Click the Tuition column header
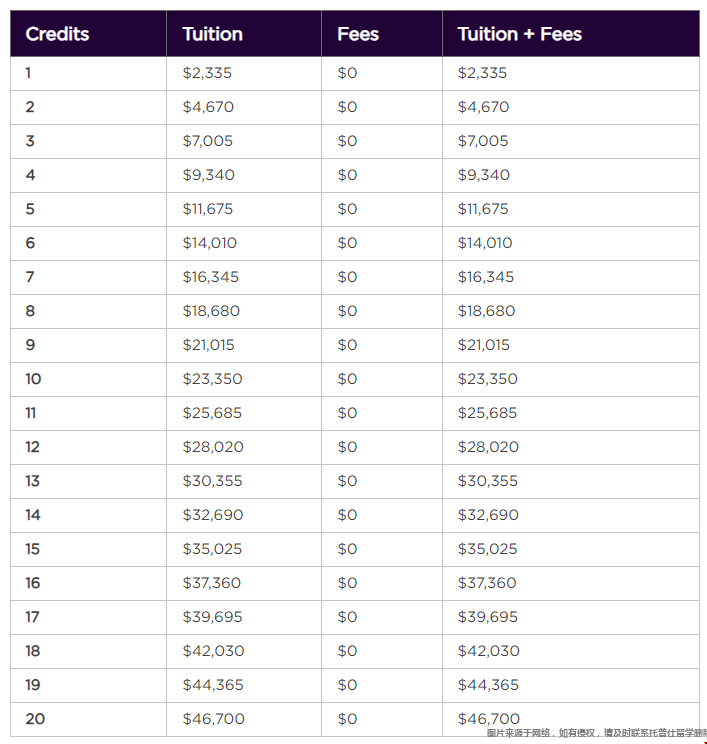Viewport: 707px width, 744px height. click(213, 34)
